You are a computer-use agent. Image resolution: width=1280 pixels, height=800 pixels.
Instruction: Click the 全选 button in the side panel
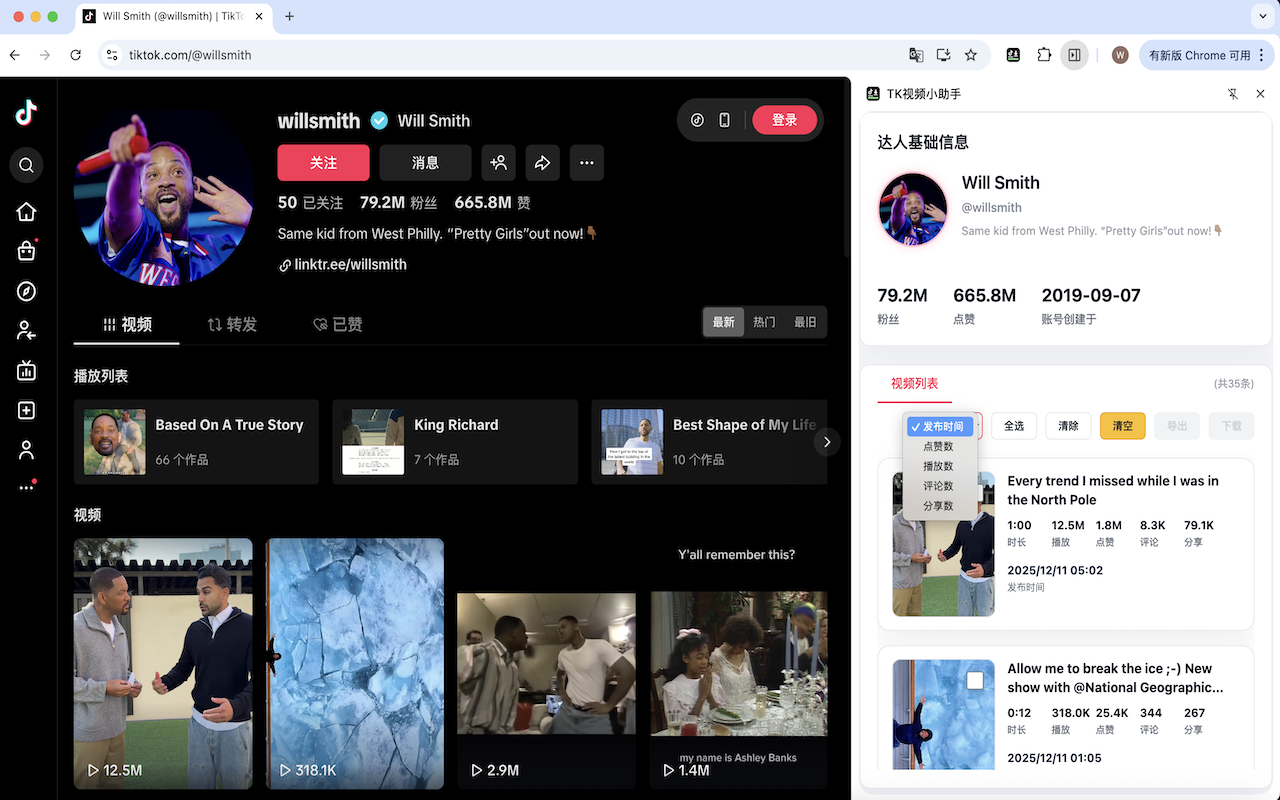[1014, 426]
